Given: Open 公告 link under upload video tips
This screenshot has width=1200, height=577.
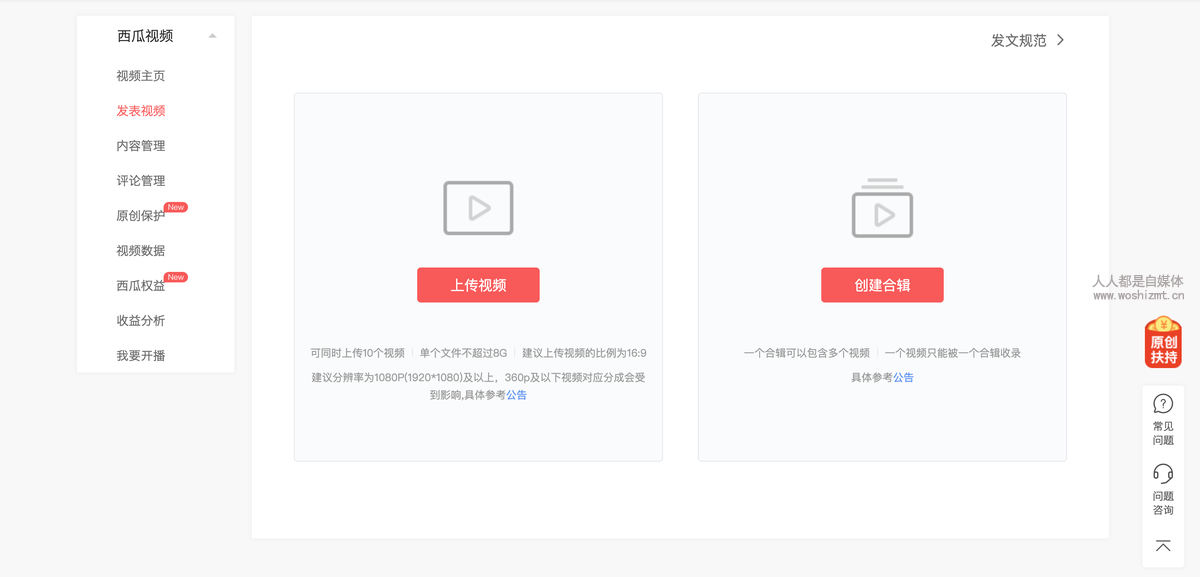Looking at the screenshot, I should pos(516,395).
